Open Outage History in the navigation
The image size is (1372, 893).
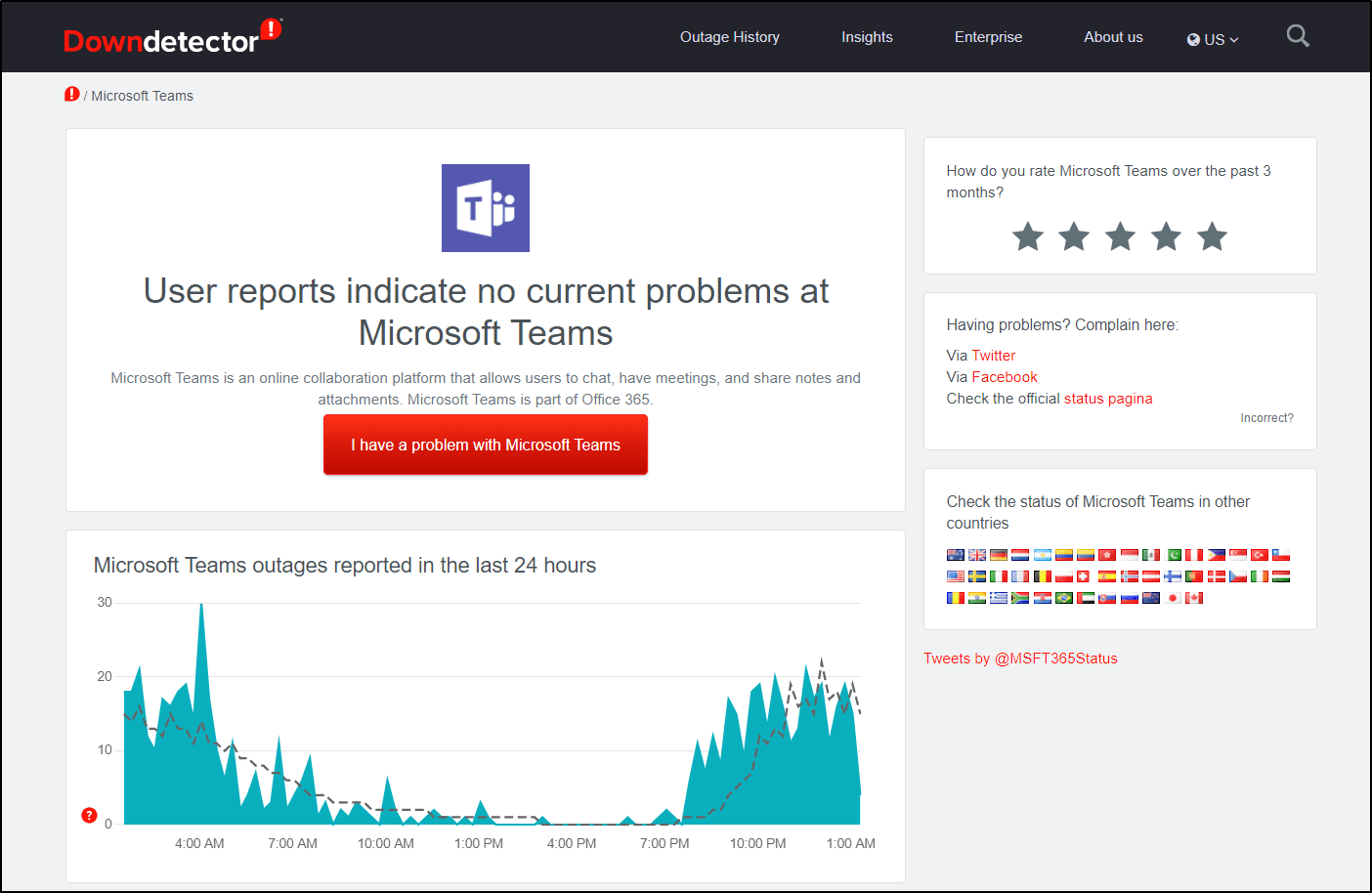(730, 37)
